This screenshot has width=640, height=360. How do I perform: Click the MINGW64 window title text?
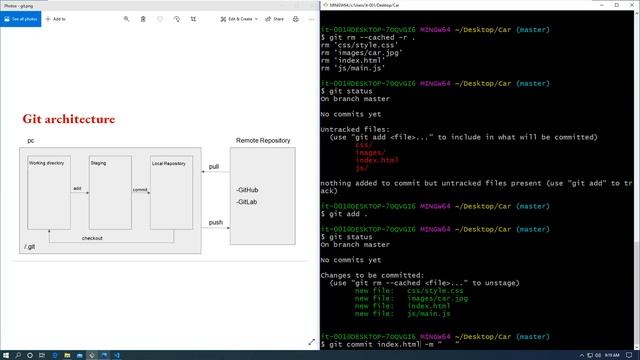pos(364,5)
